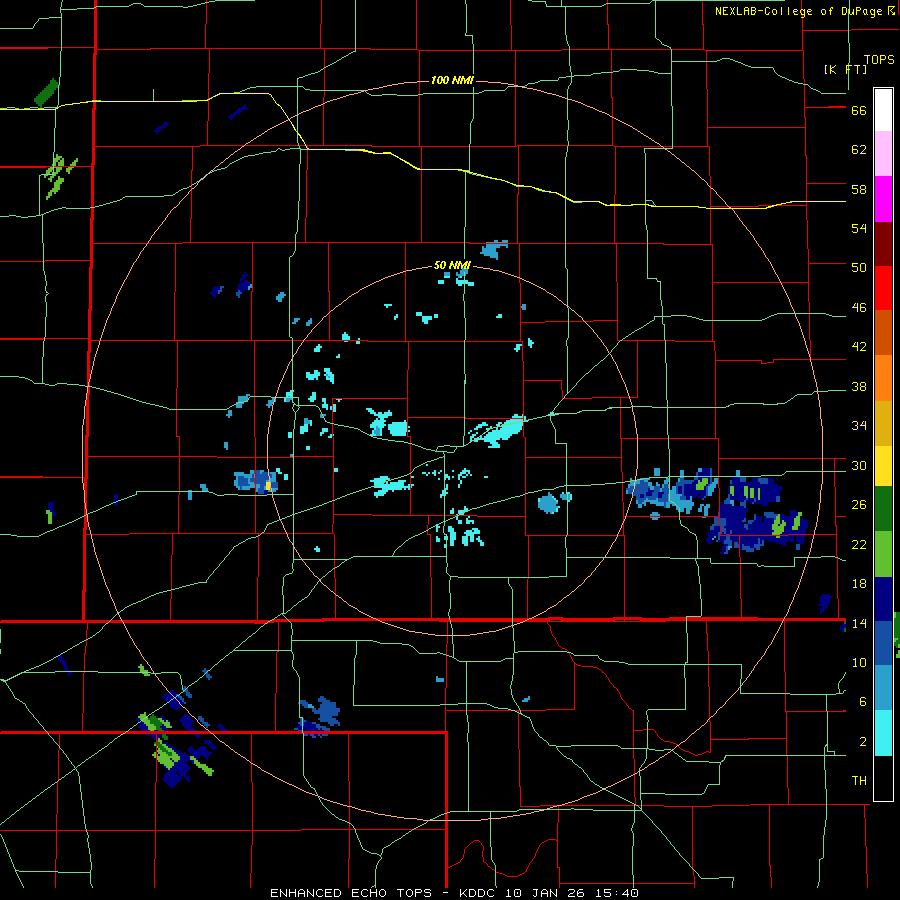
Task: Pick the light green legend color band
Action: pyautogui.click(x=883, y=554)
